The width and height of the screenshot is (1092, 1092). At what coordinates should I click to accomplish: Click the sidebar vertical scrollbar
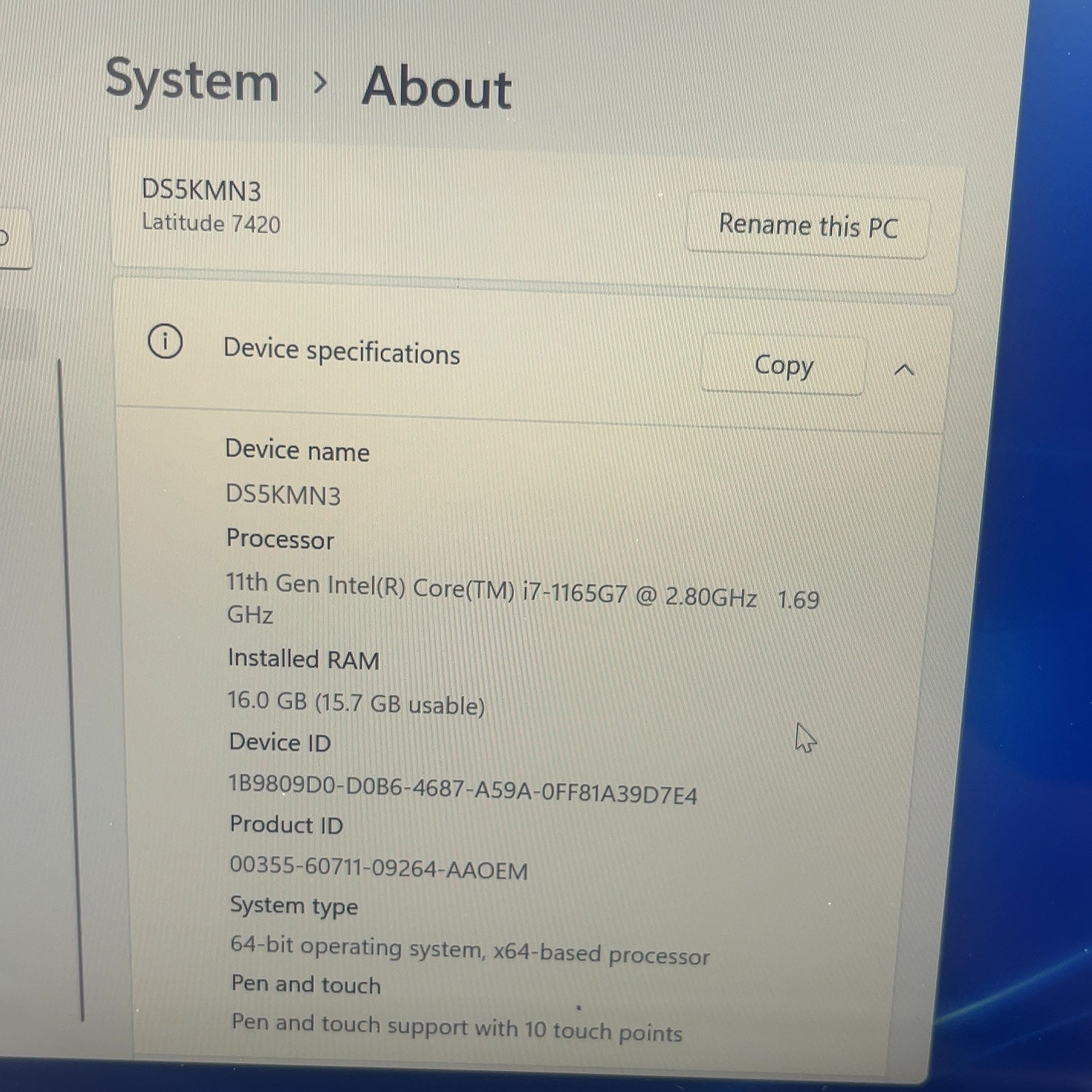tap(71, 690)
